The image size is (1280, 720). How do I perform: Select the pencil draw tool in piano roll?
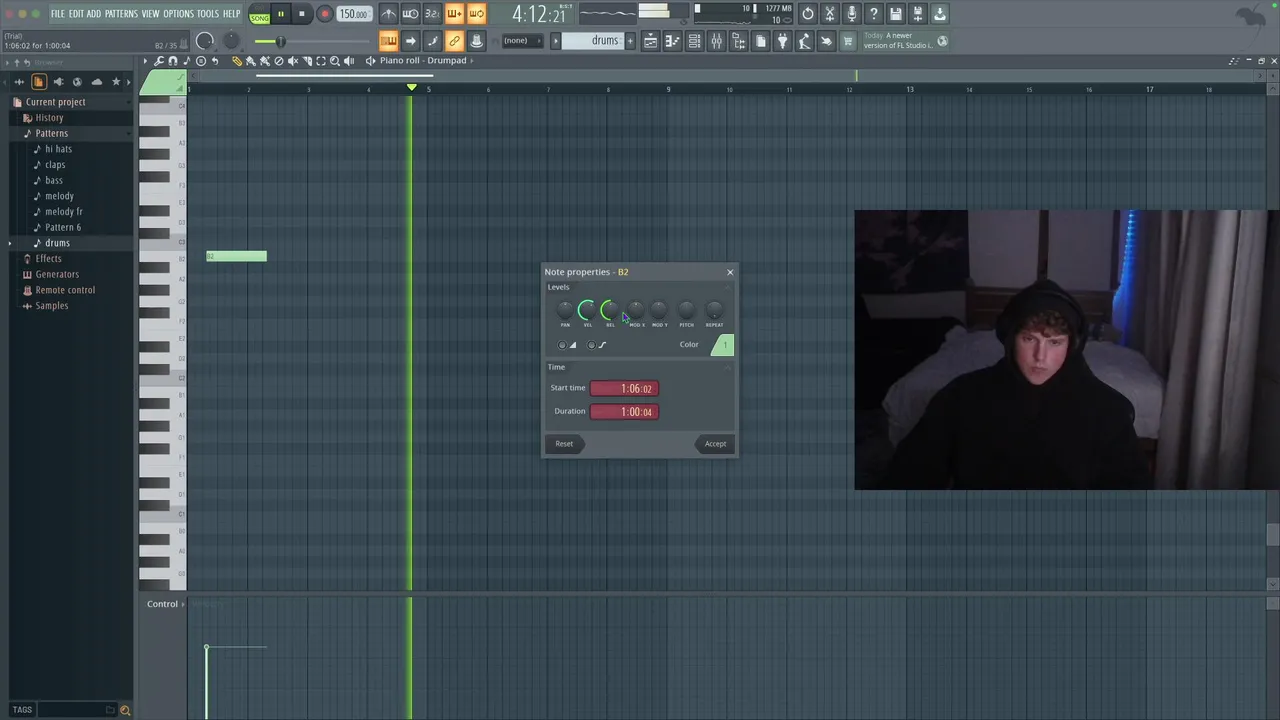pyautogui.click(x=237, y=61)
